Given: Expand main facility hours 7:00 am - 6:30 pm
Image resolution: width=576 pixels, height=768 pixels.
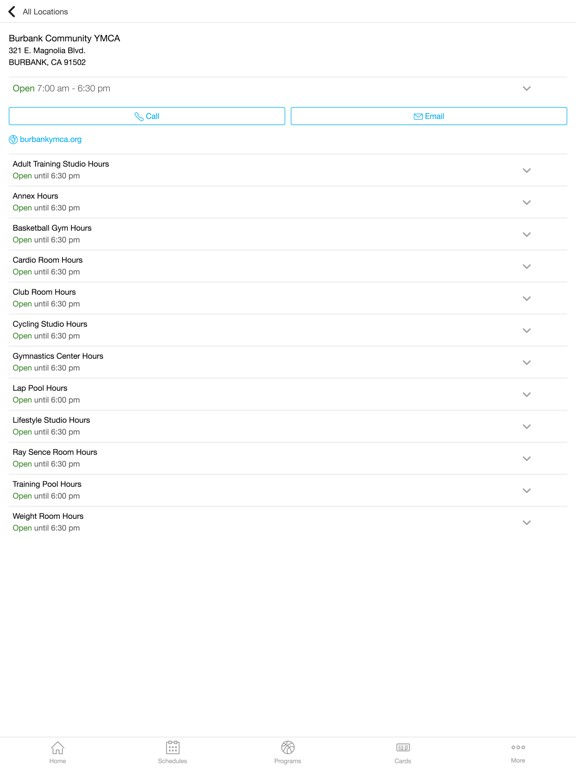Looking at the screenshot, I should [527, 89].
